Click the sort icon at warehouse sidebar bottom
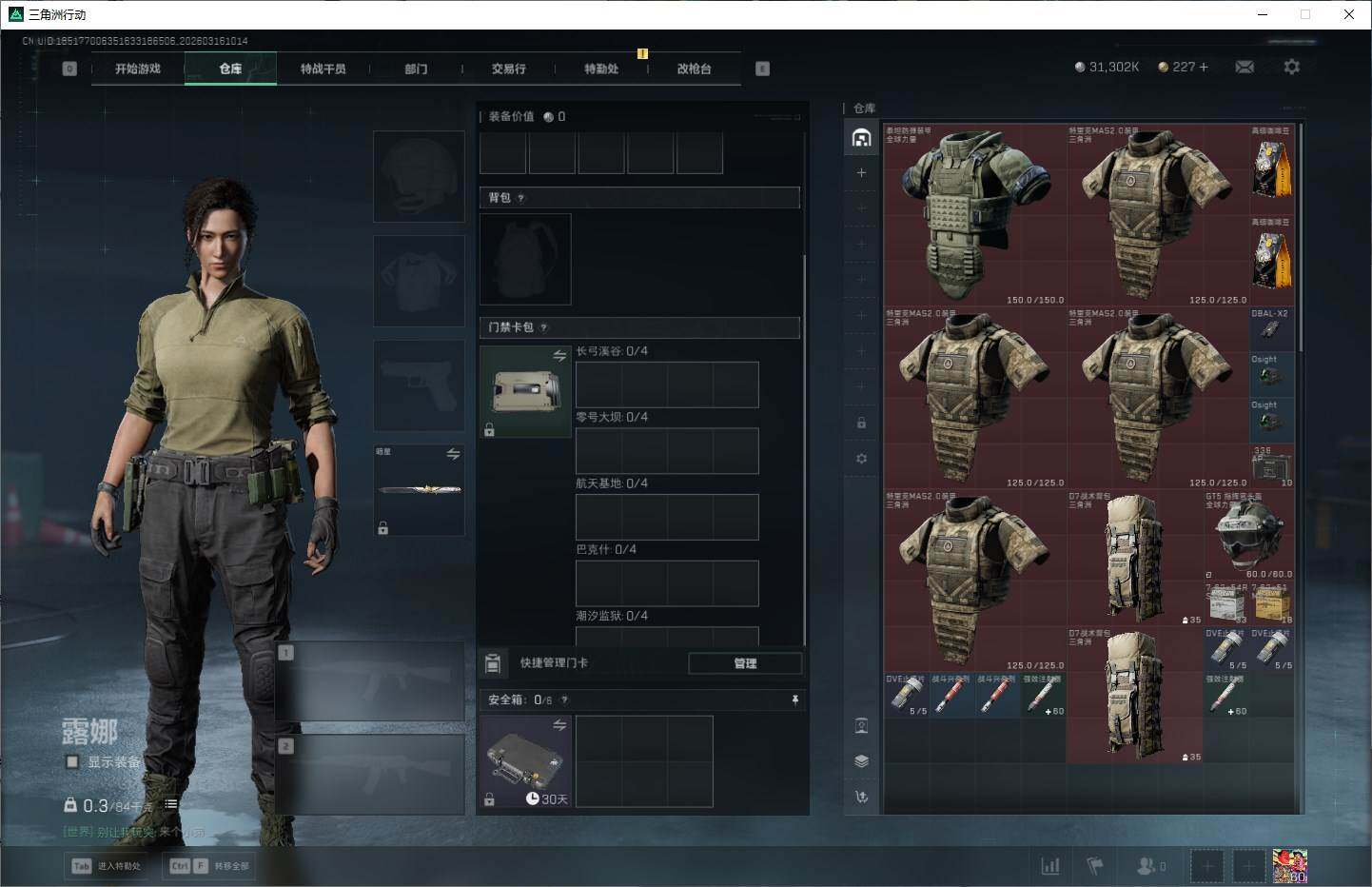The image size is (1372, 887). (861, 797)
